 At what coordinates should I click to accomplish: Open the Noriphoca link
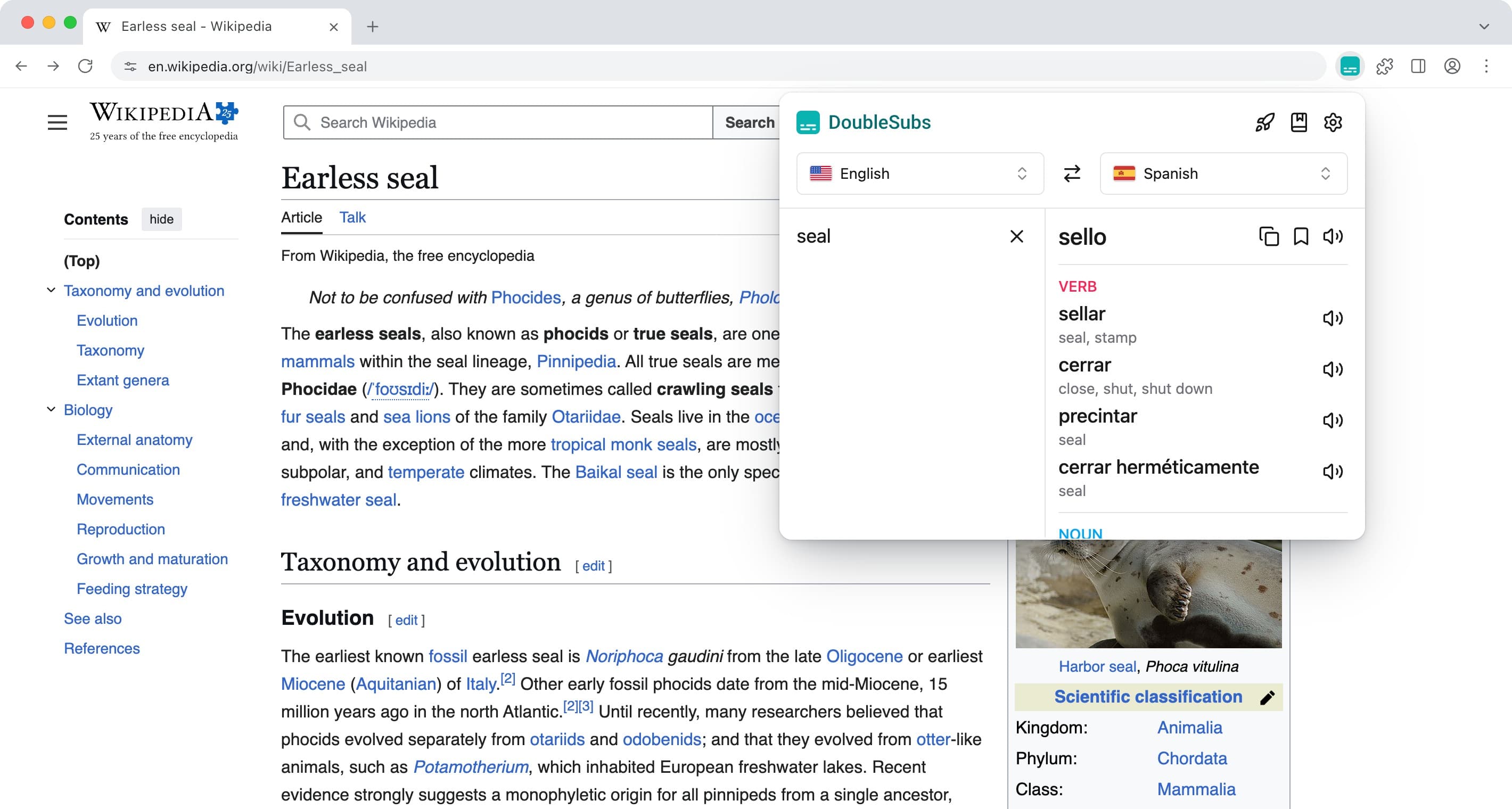[x=624, y=656]
